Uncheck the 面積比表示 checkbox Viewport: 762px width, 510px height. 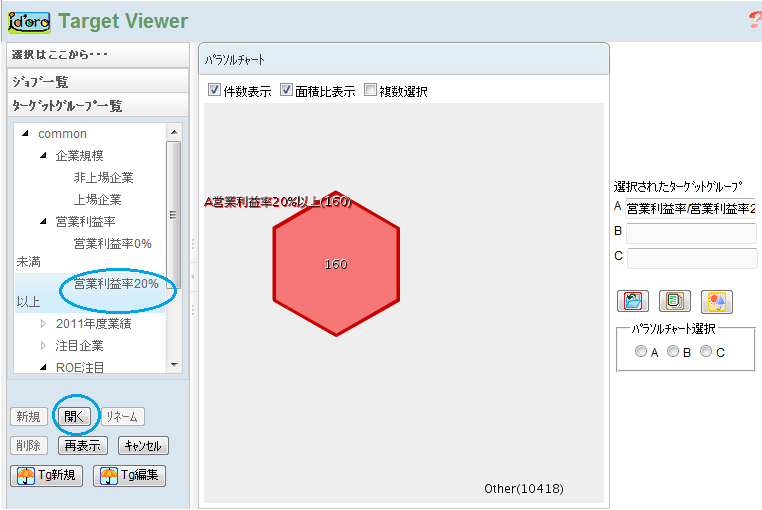(x=287, y=91)
